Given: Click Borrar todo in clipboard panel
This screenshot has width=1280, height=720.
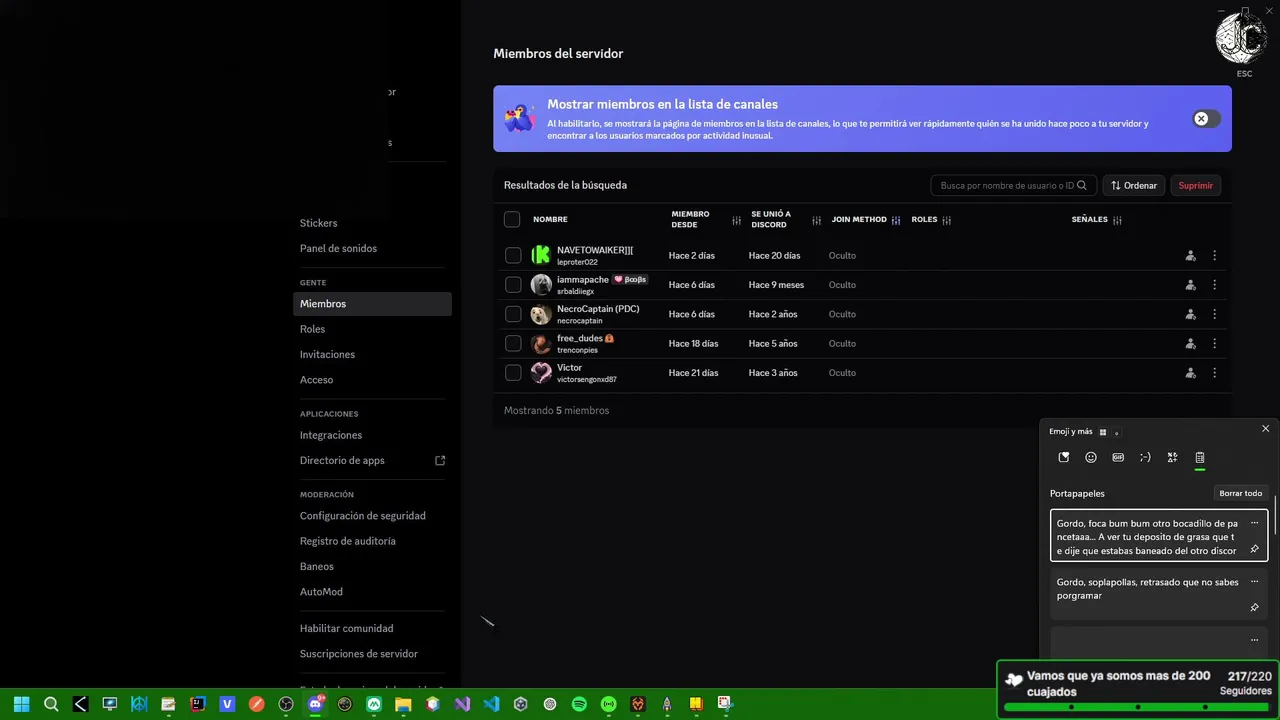Looking at the screenshot, I should pyautogui.click(x=1240, y=493).
